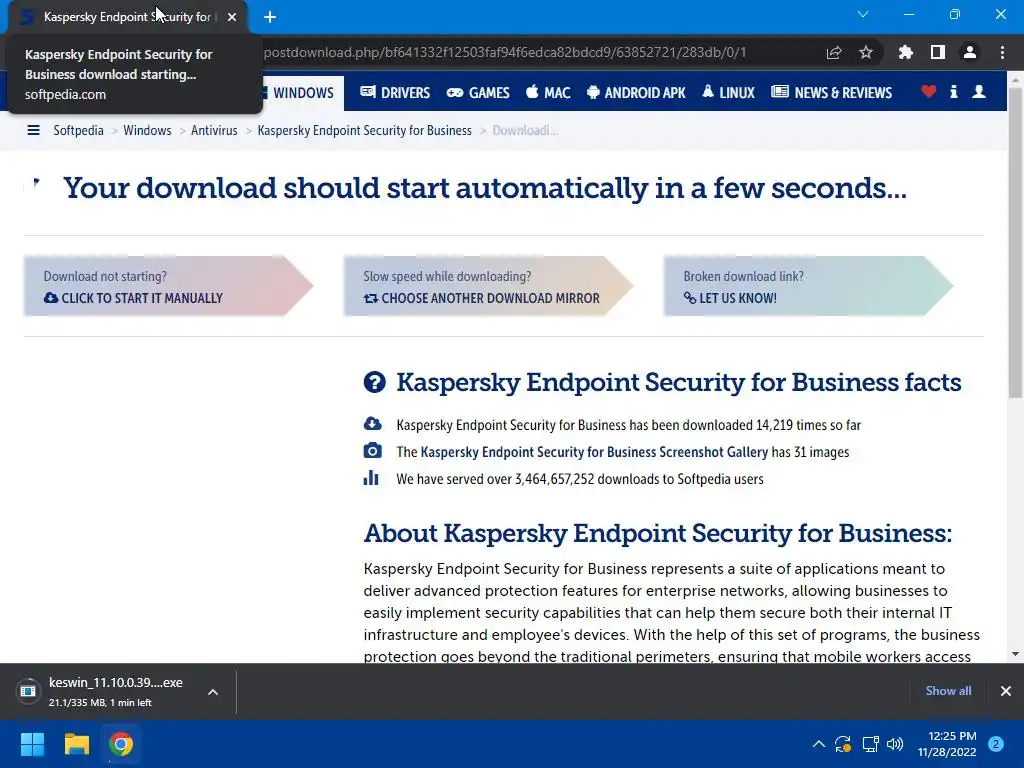Image resolution: width=1024 pixels, height=768 pixels.
Task: Open the Windows Start button
Action: click(x=32, y=744)
